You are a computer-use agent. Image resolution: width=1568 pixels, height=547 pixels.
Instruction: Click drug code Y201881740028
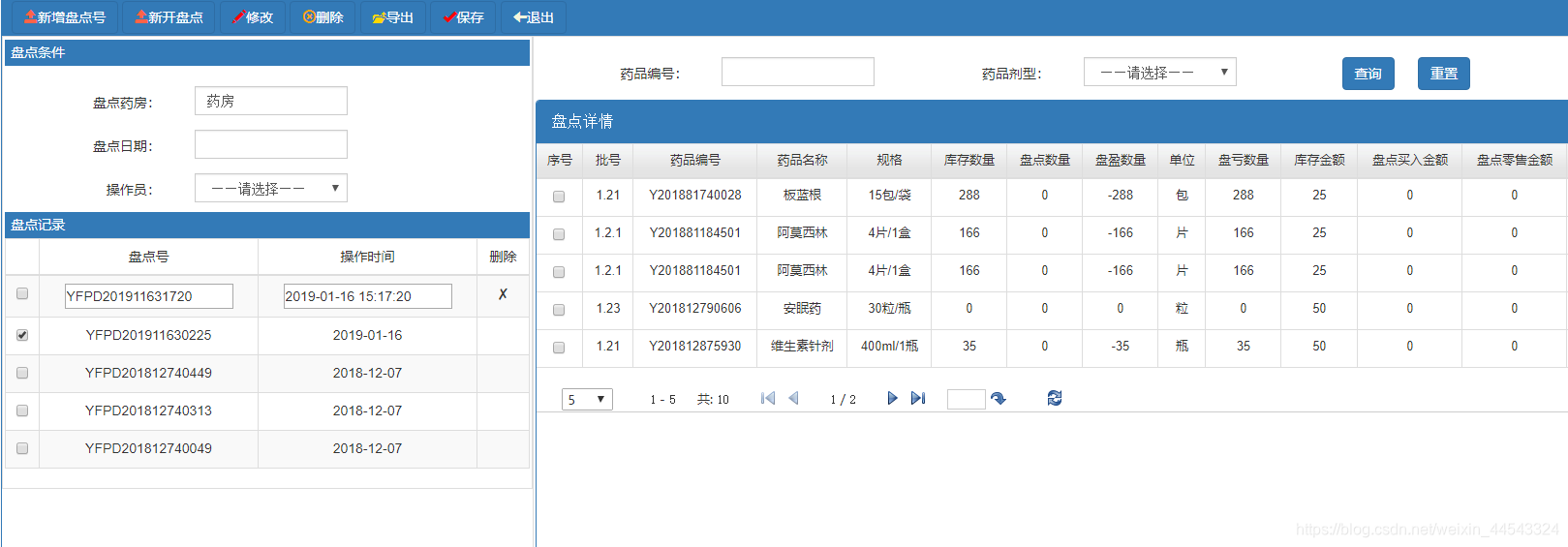click(x=695, y=196)
